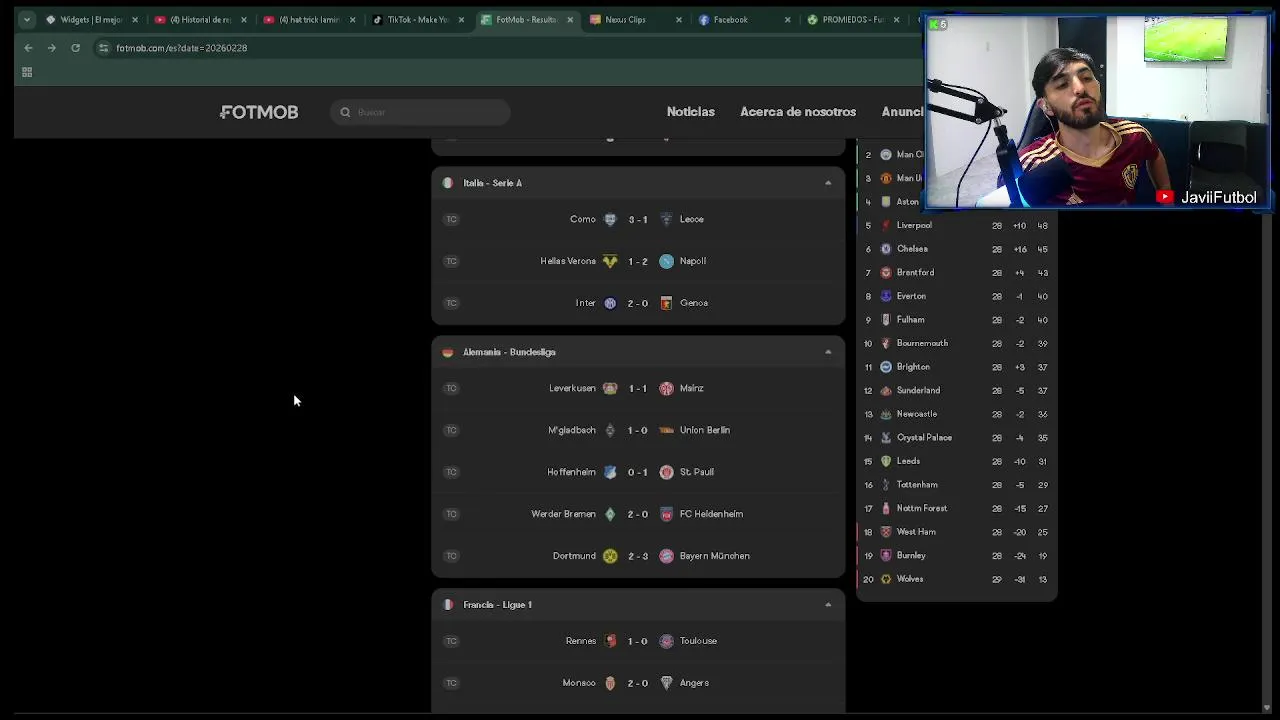
Task: Switch to the Widgets browser tab
Action: pos(90,19)
